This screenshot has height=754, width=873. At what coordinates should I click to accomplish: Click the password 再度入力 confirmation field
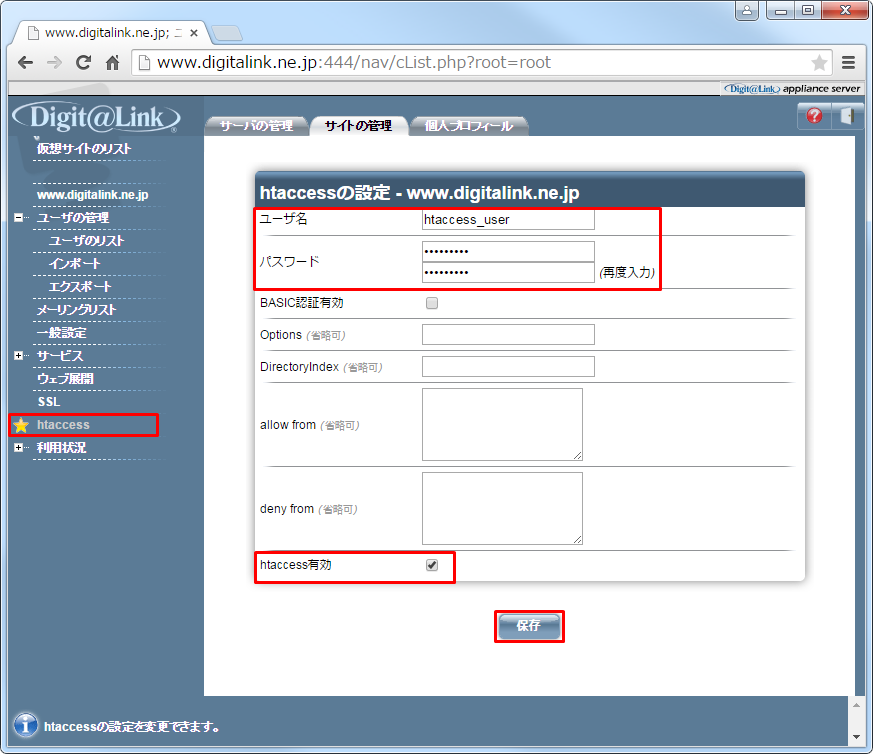[508, 272]
